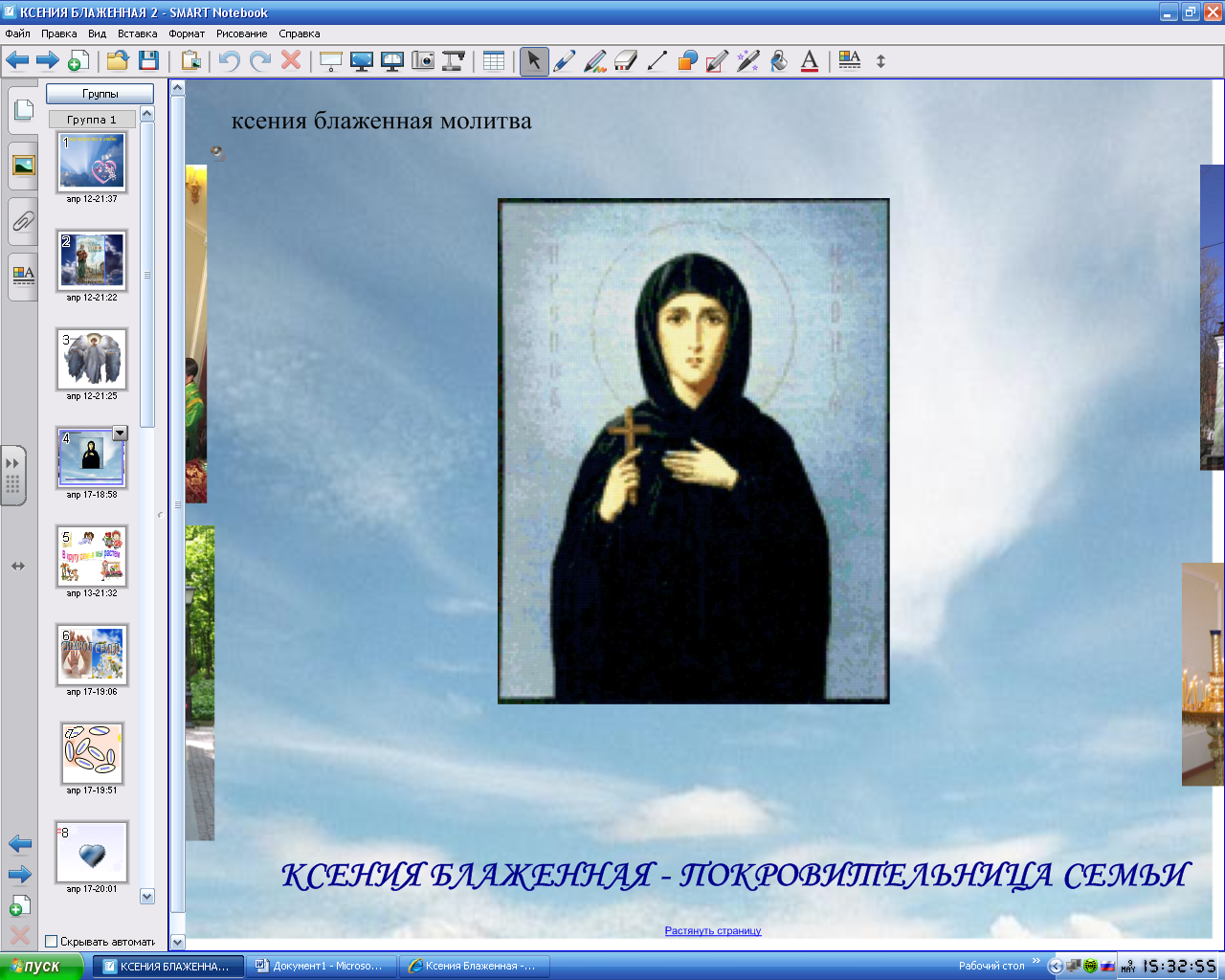Select the Fill bucket tool

779,61
